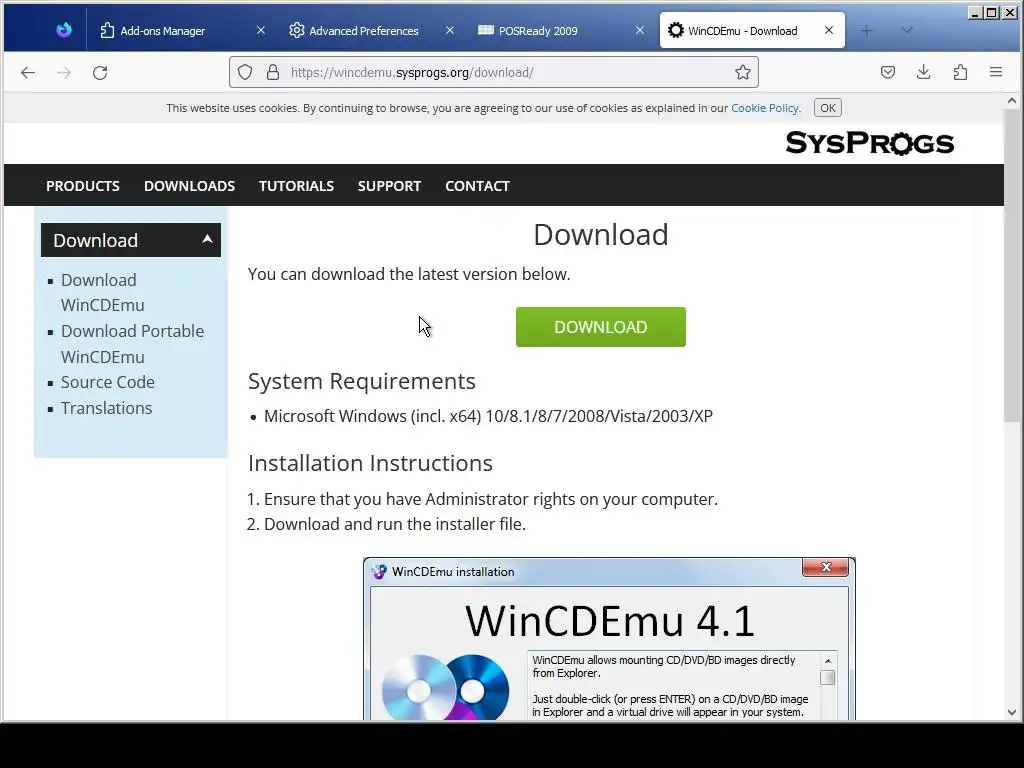The image size is (1024, 768).
Task: Open the DOWNLOADS menu
Action: pos(189,186)
